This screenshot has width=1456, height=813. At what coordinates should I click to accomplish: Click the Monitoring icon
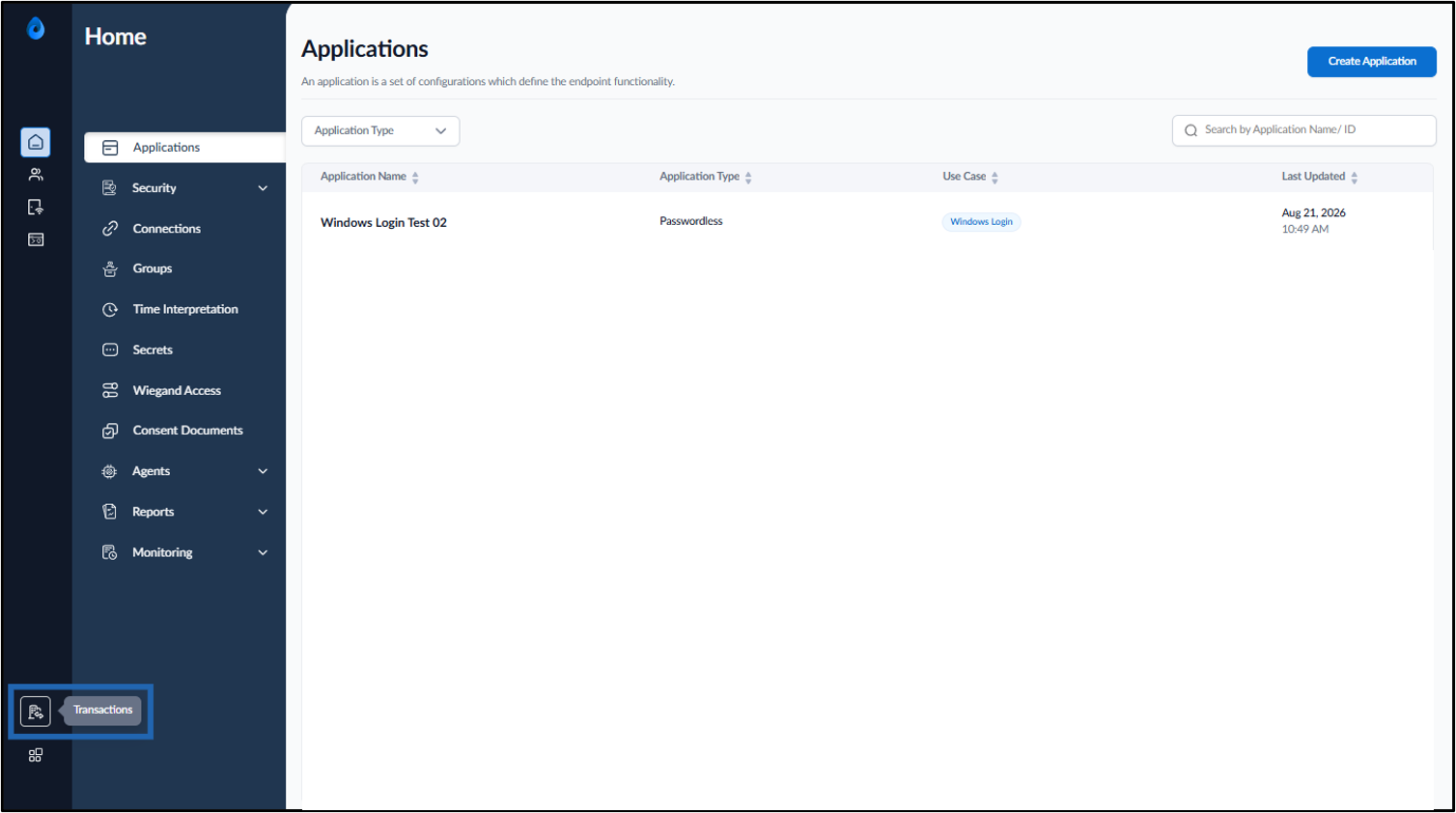110,552
